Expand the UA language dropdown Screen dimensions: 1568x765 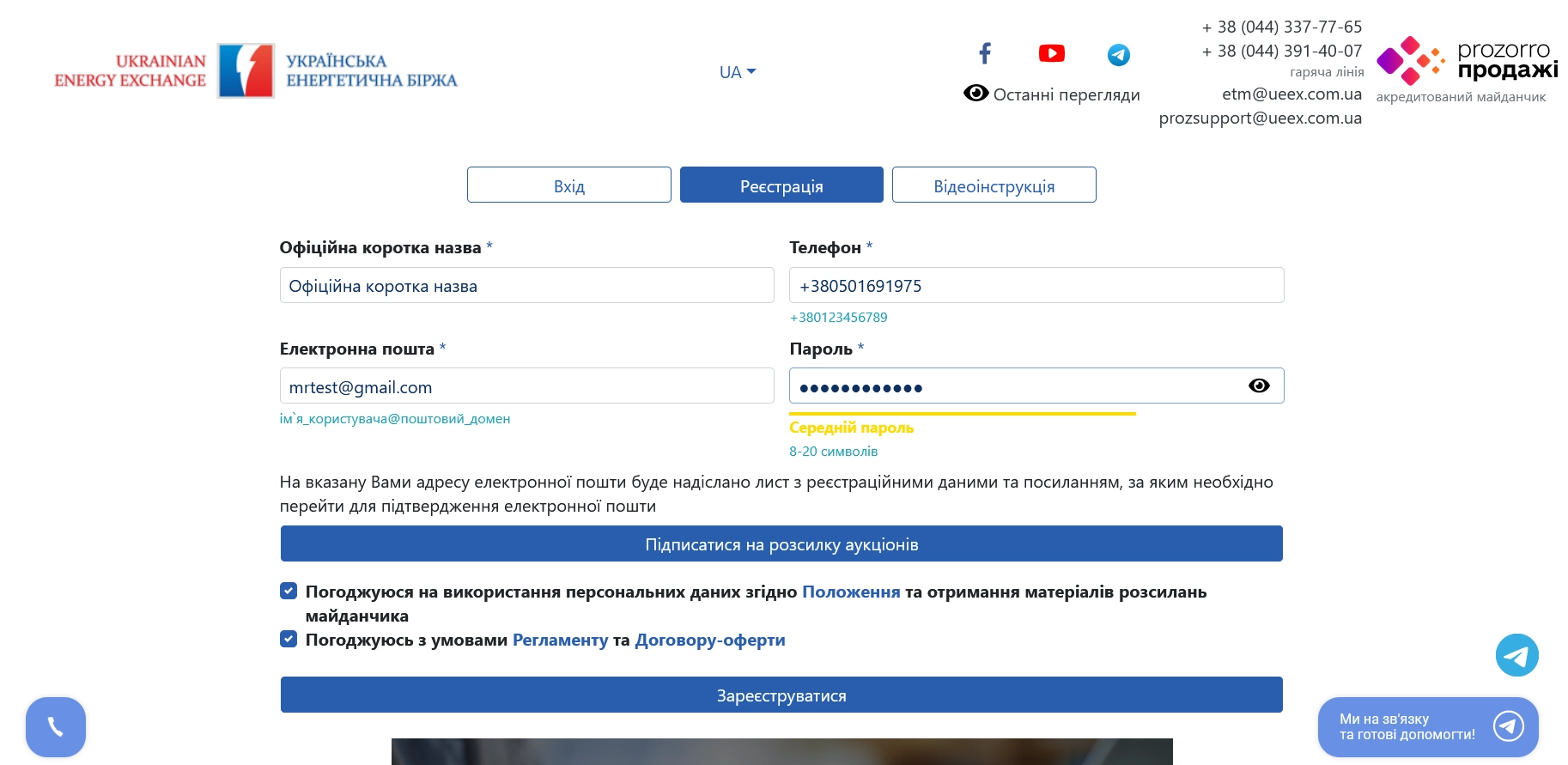(x=738, y=72)
